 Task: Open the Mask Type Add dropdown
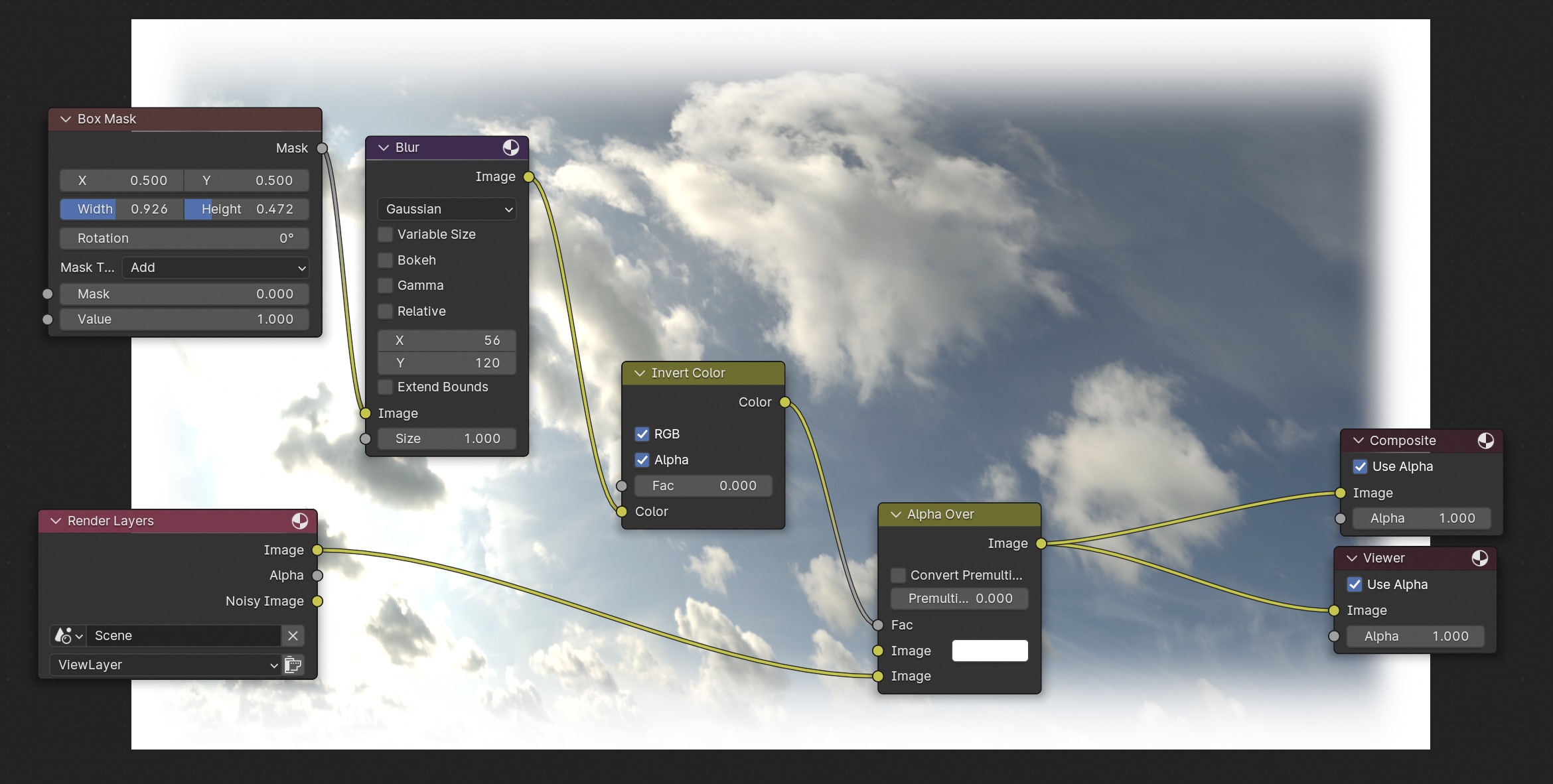click(216, 267)
